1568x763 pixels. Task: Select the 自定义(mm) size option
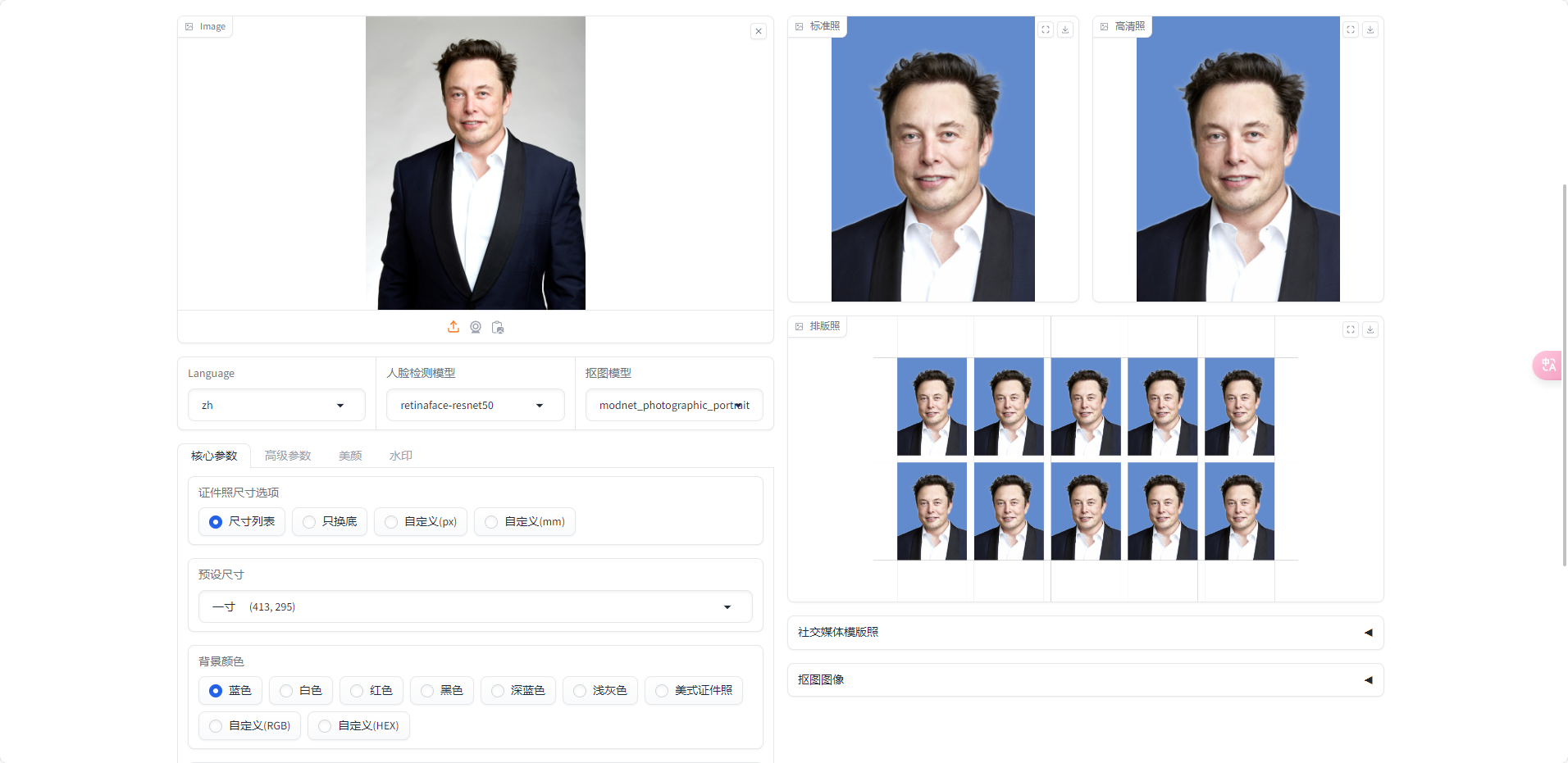525,522
